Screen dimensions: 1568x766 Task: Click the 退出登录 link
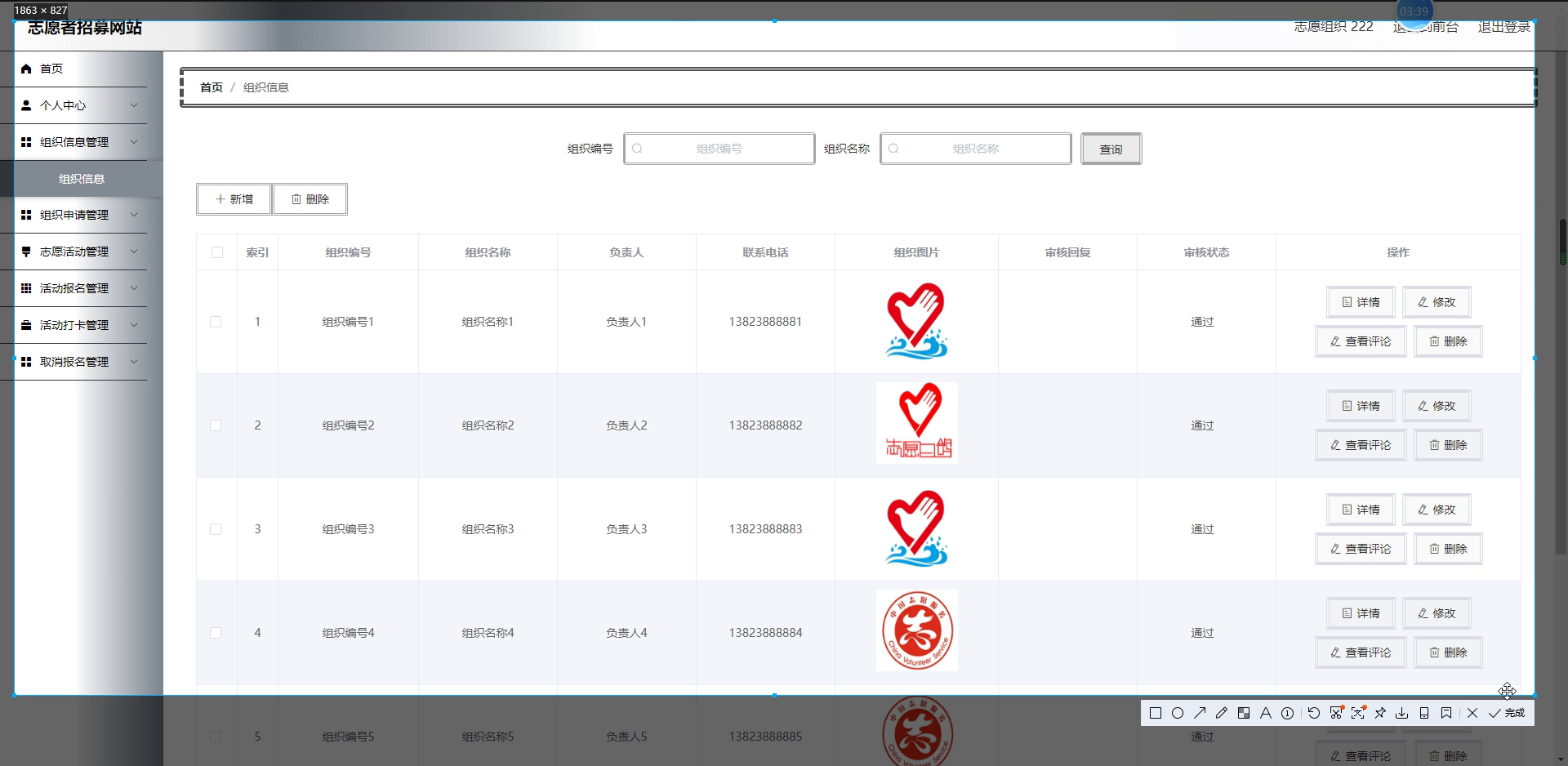tap(1503, 27)
